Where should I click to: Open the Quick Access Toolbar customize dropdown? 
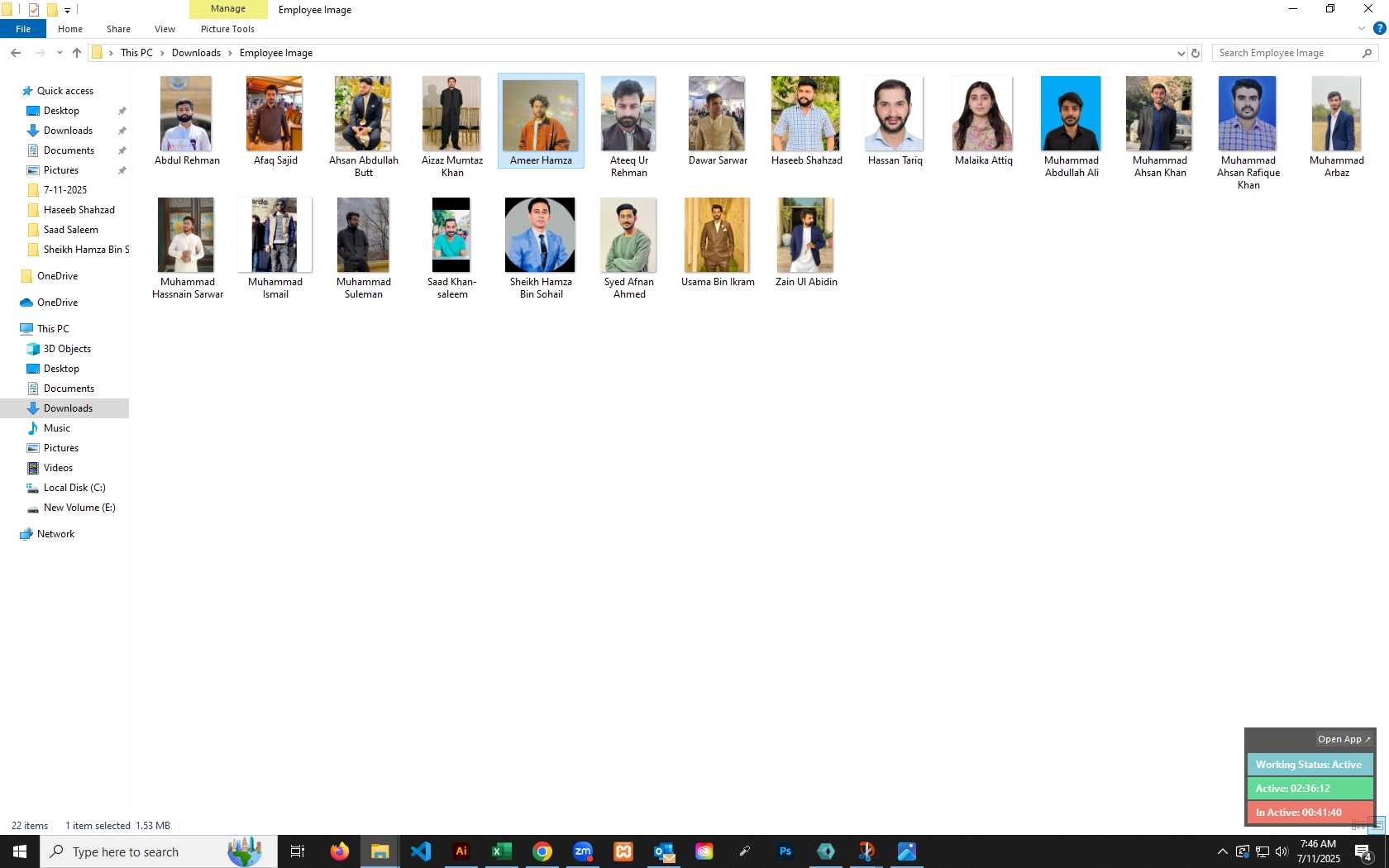67,10
